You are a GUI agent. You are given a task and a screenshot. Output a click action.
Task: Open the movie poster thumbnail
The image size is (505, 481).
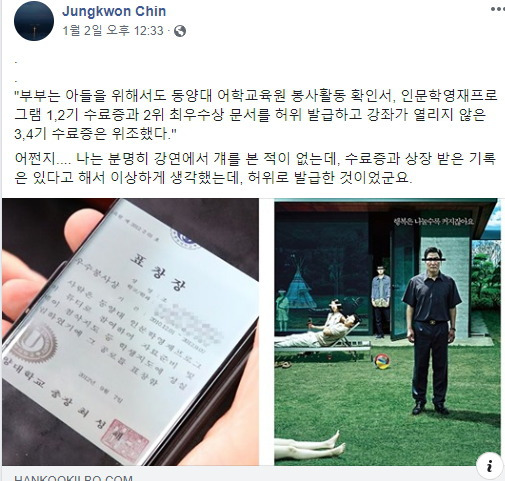click(387, 332)
